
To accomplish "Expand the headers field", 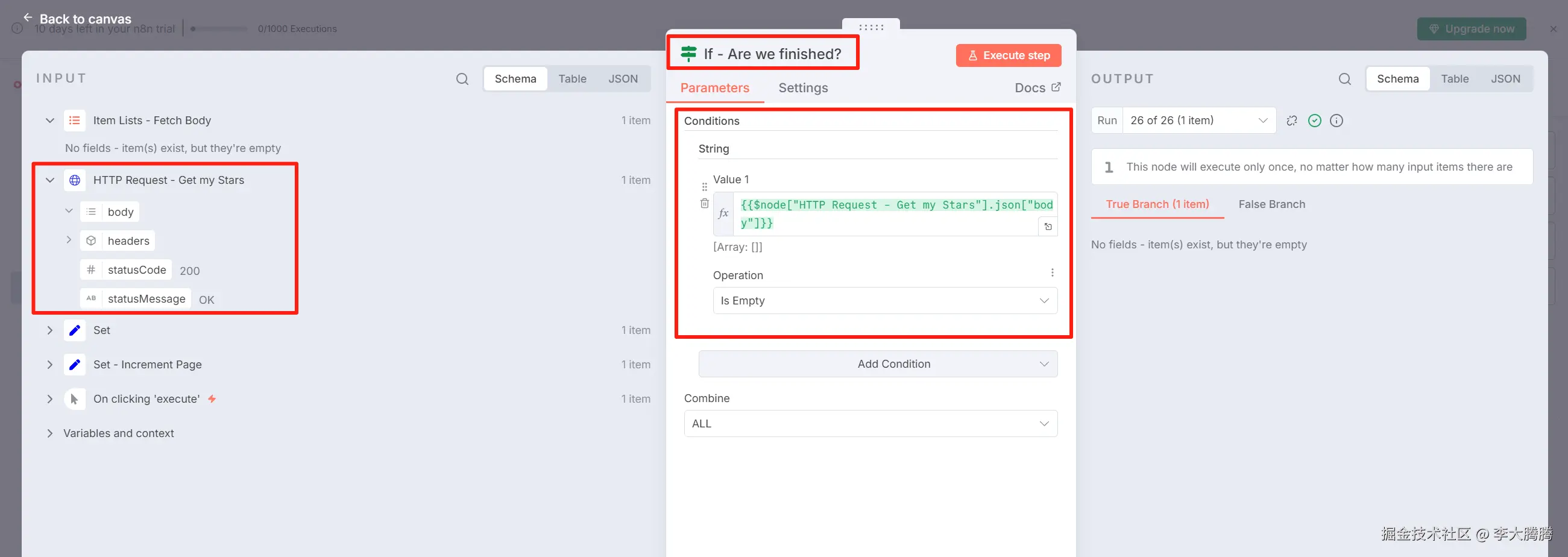I will coord(69,241).
